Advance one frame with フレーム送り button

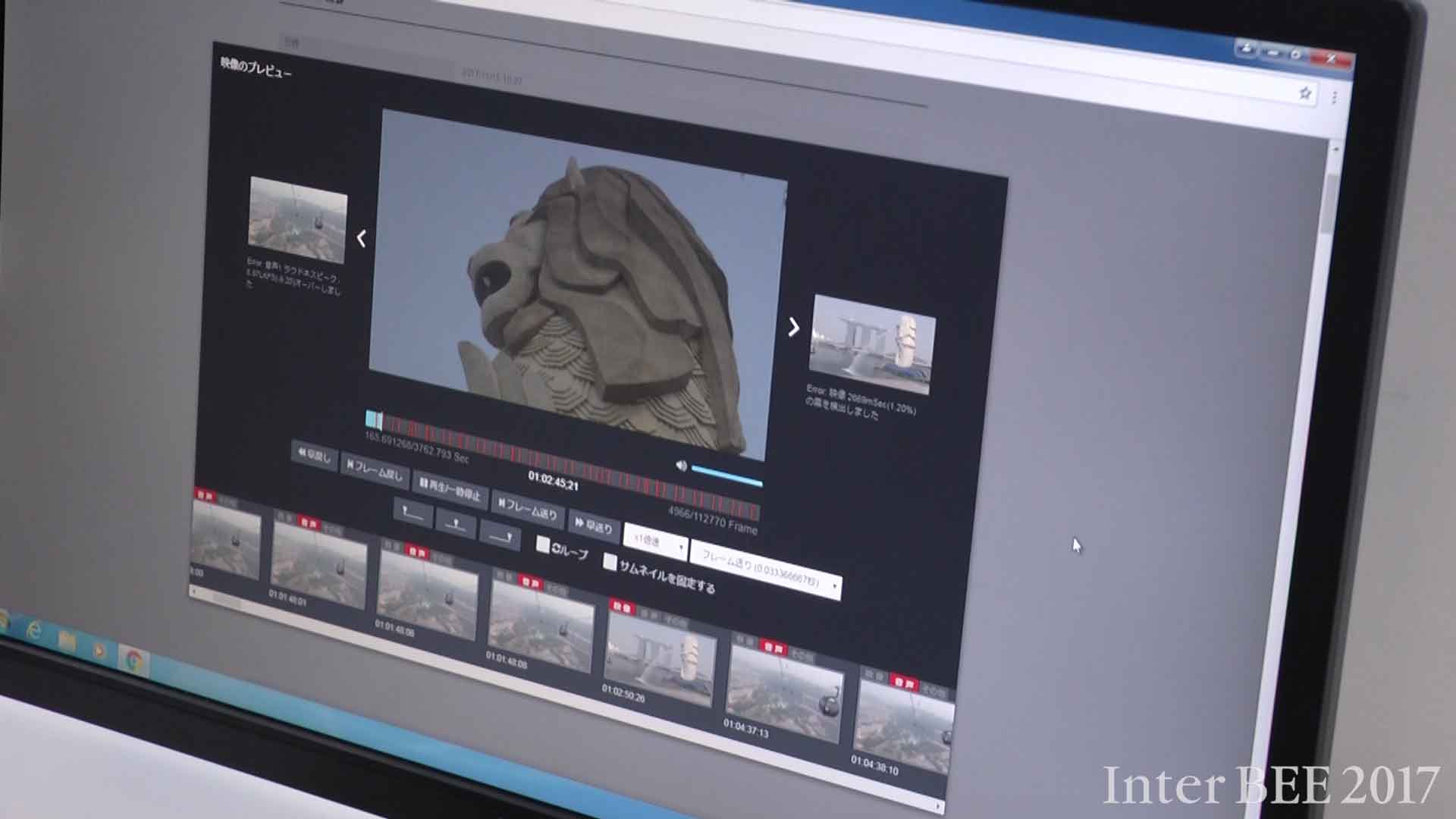[x=529, y=508]
